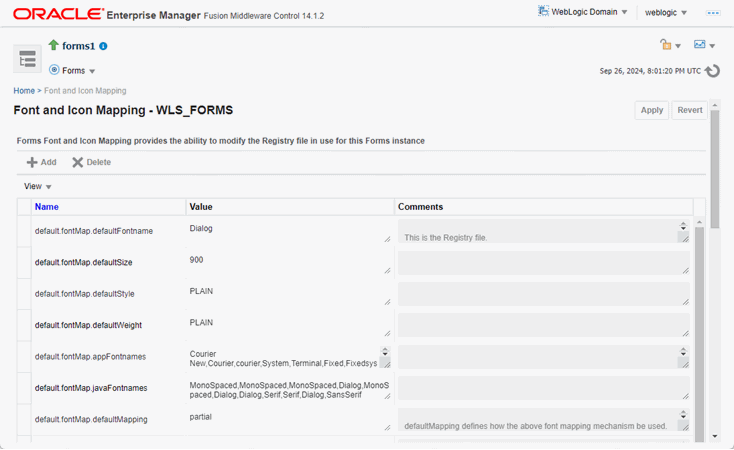Open the WebLogic Domain menu
Viewport: 734px width, 450px height.
(x=589, y=12)
